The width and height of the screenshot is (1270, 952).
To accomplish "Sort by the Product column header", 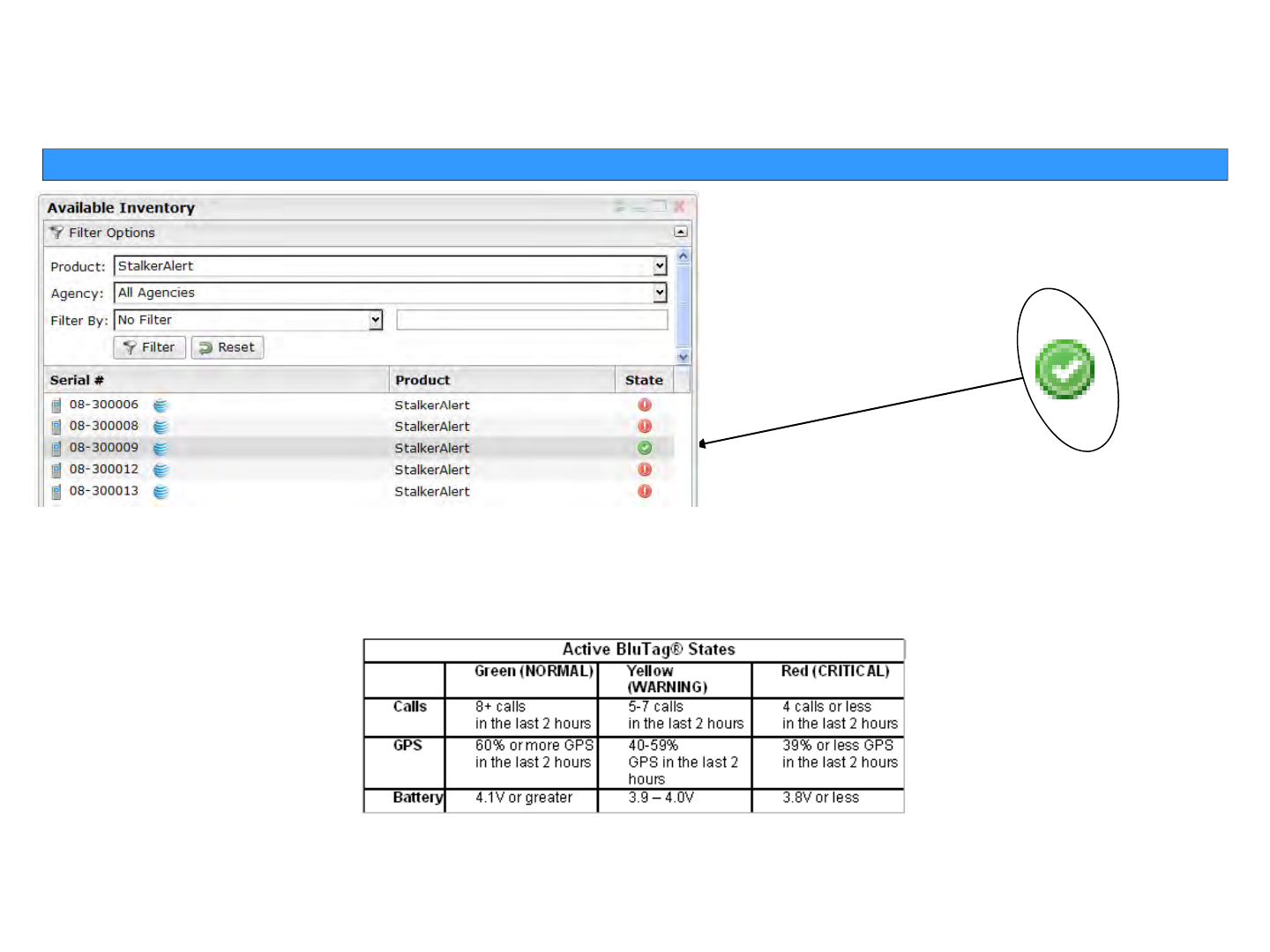I will pos(502,380).
